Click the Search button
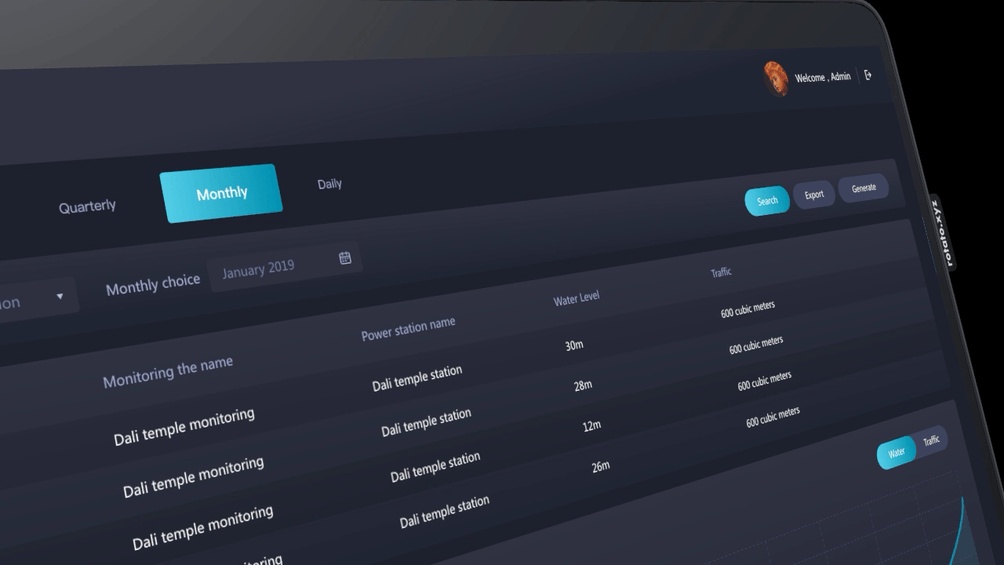This screenshot has height=565, width=1004. click(x=767, y=201)
